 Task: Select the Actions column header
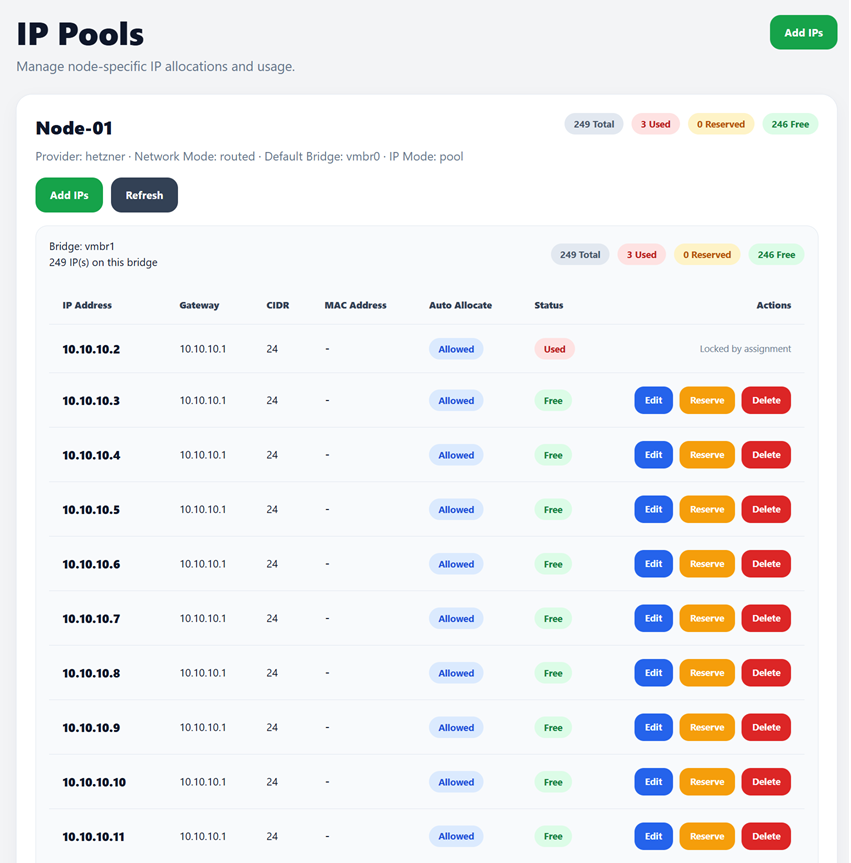click(x=773, y=305)
